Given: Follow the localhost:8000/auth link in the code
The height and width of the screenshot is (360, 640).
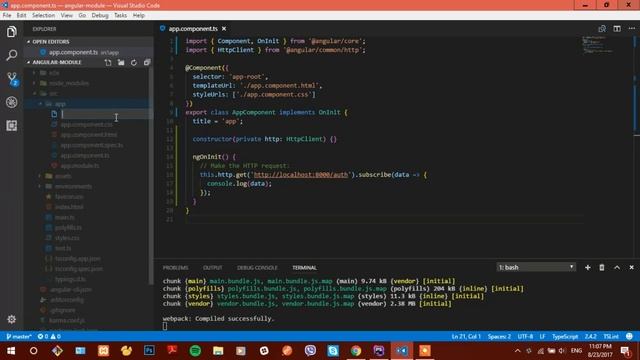Looking at the screenshot, I should pos(301,175).
